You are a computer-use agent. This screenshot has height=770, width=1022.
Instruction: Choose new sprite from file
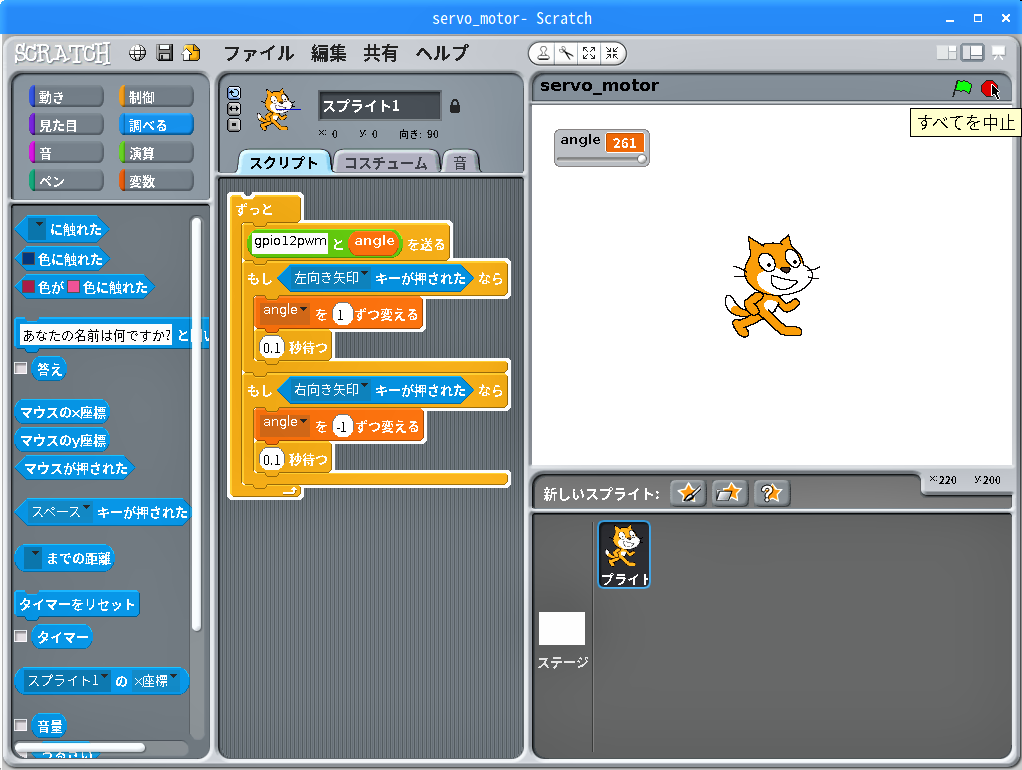[729, 493]
